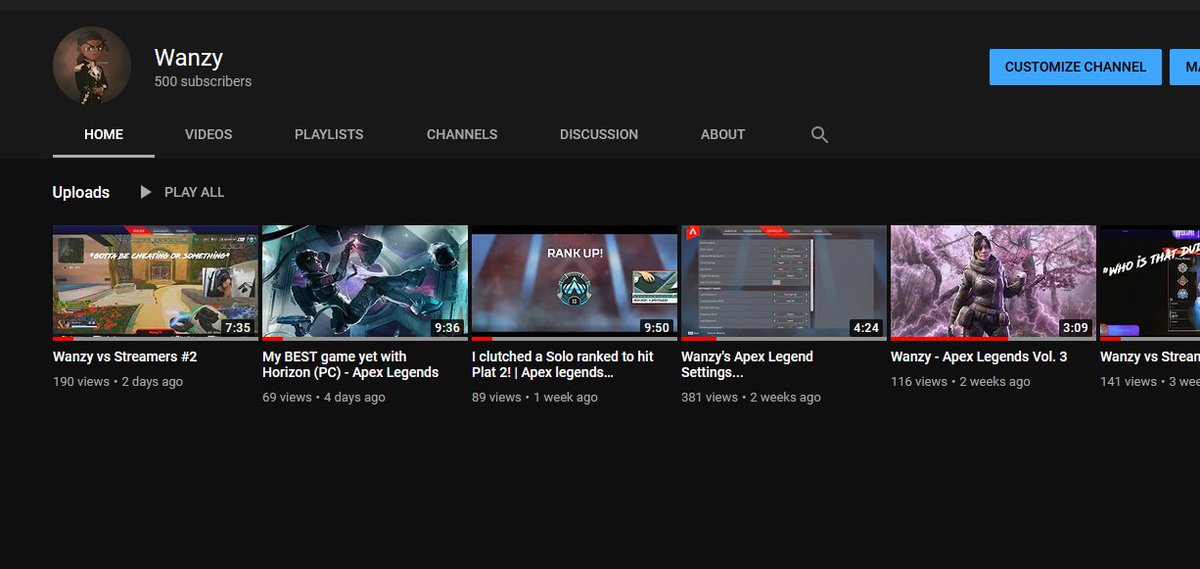Open the Playlists tab
1200x569 pixels.
pos(329,134)
